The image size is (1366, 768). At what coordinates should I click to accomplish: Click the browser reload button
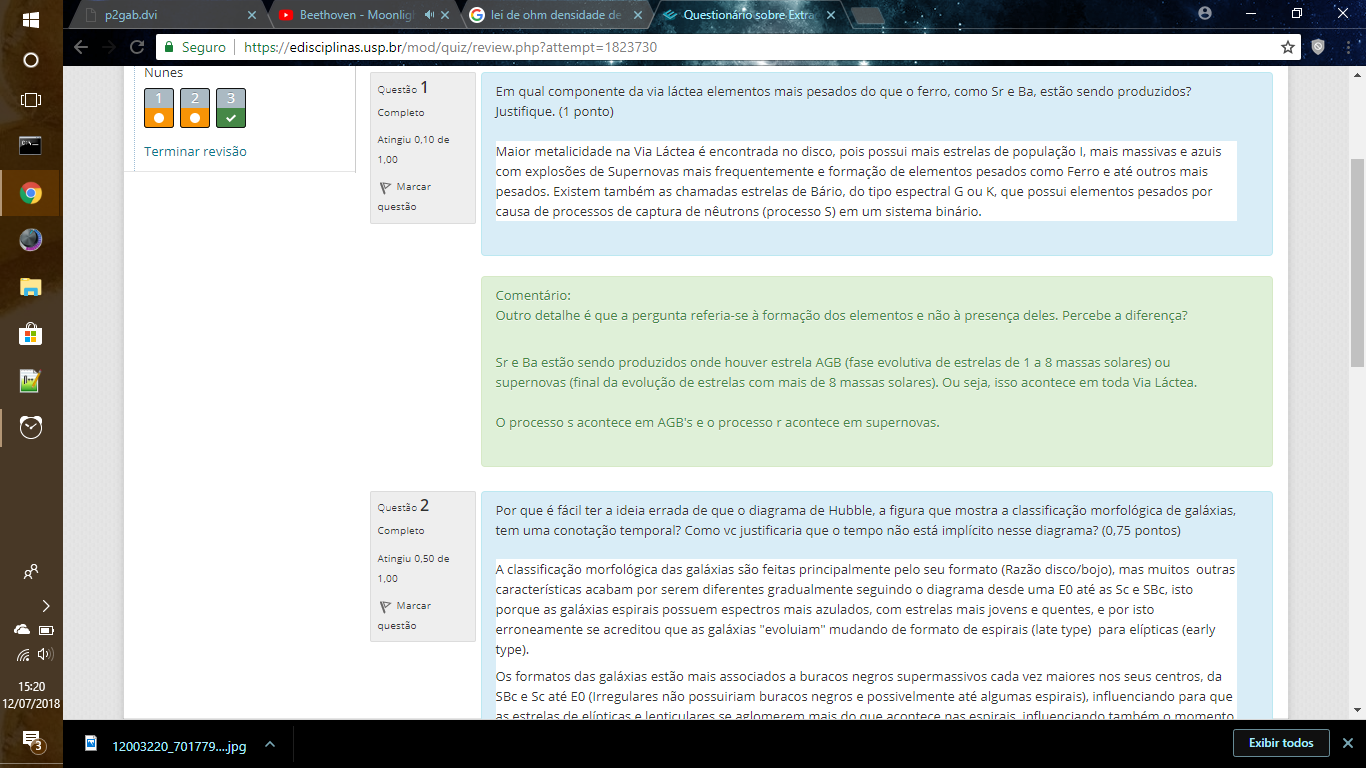point(137,47)
